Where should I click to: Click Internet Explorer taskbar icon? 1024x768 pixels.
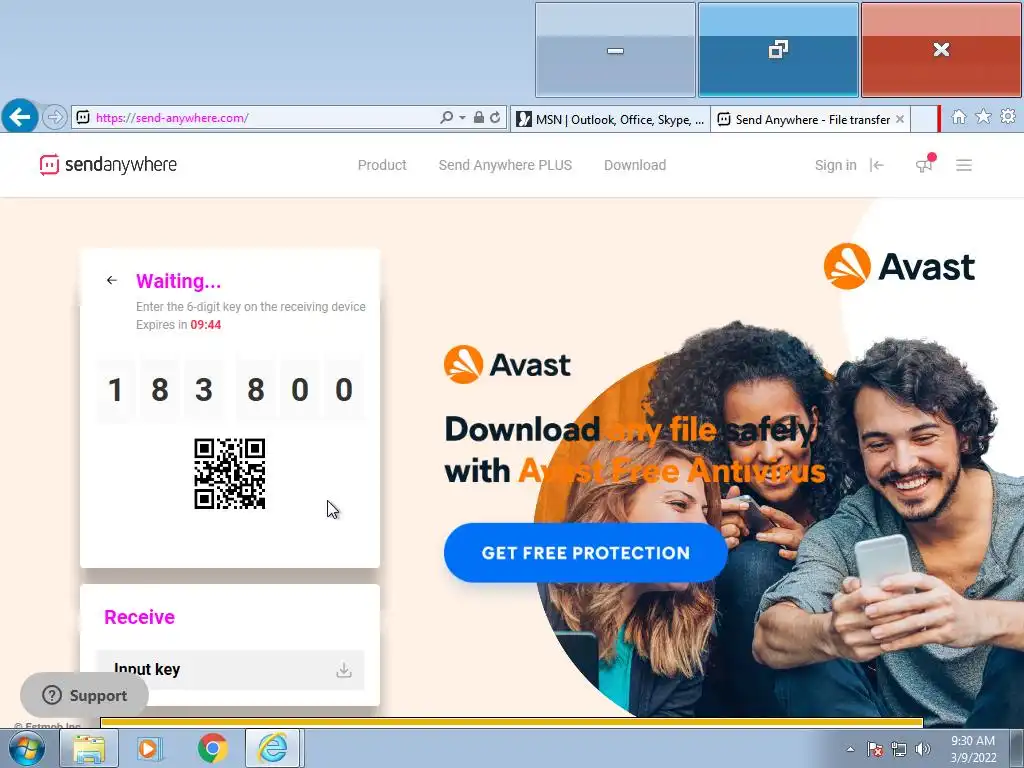point(272,748)
